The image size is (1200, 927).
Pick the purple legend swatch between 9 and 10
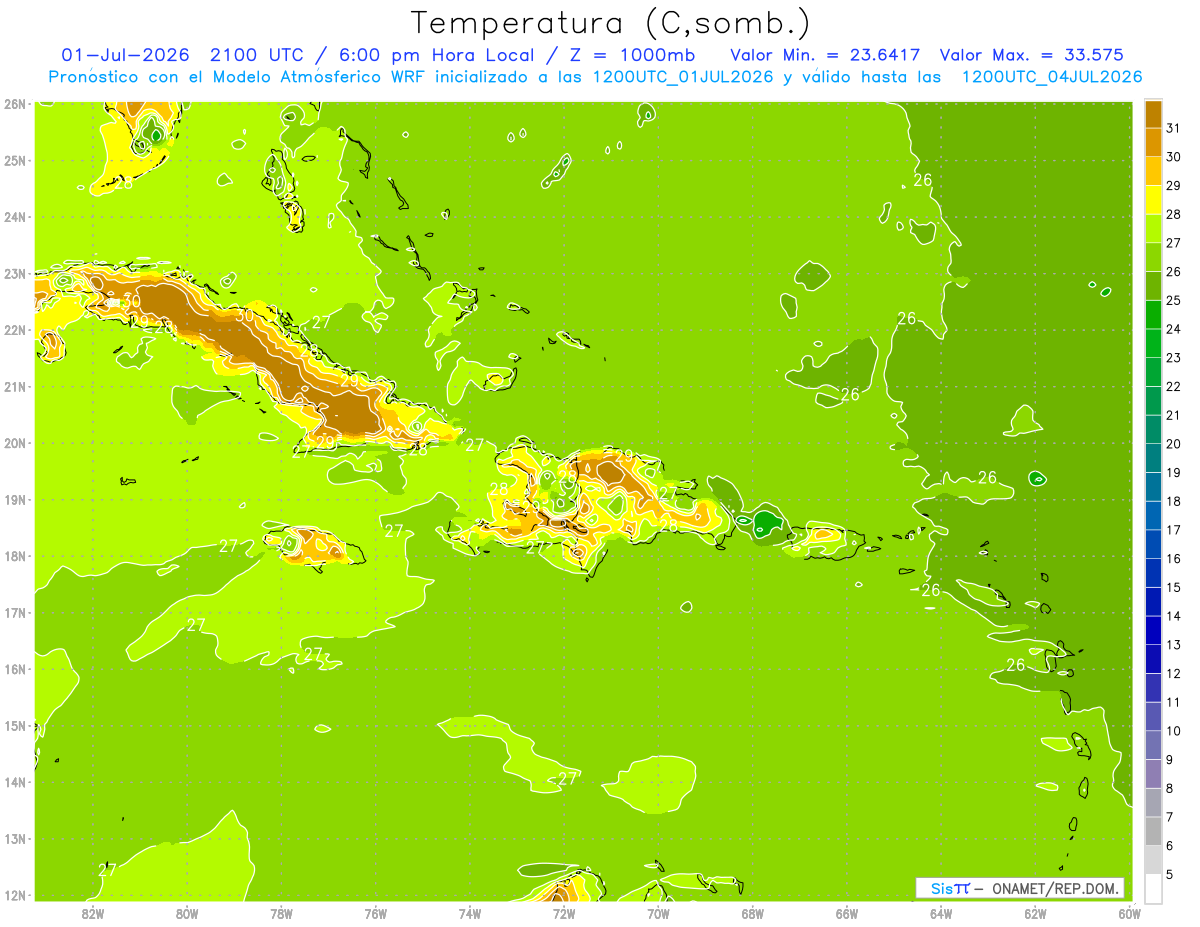click(x=1153, y=745)
